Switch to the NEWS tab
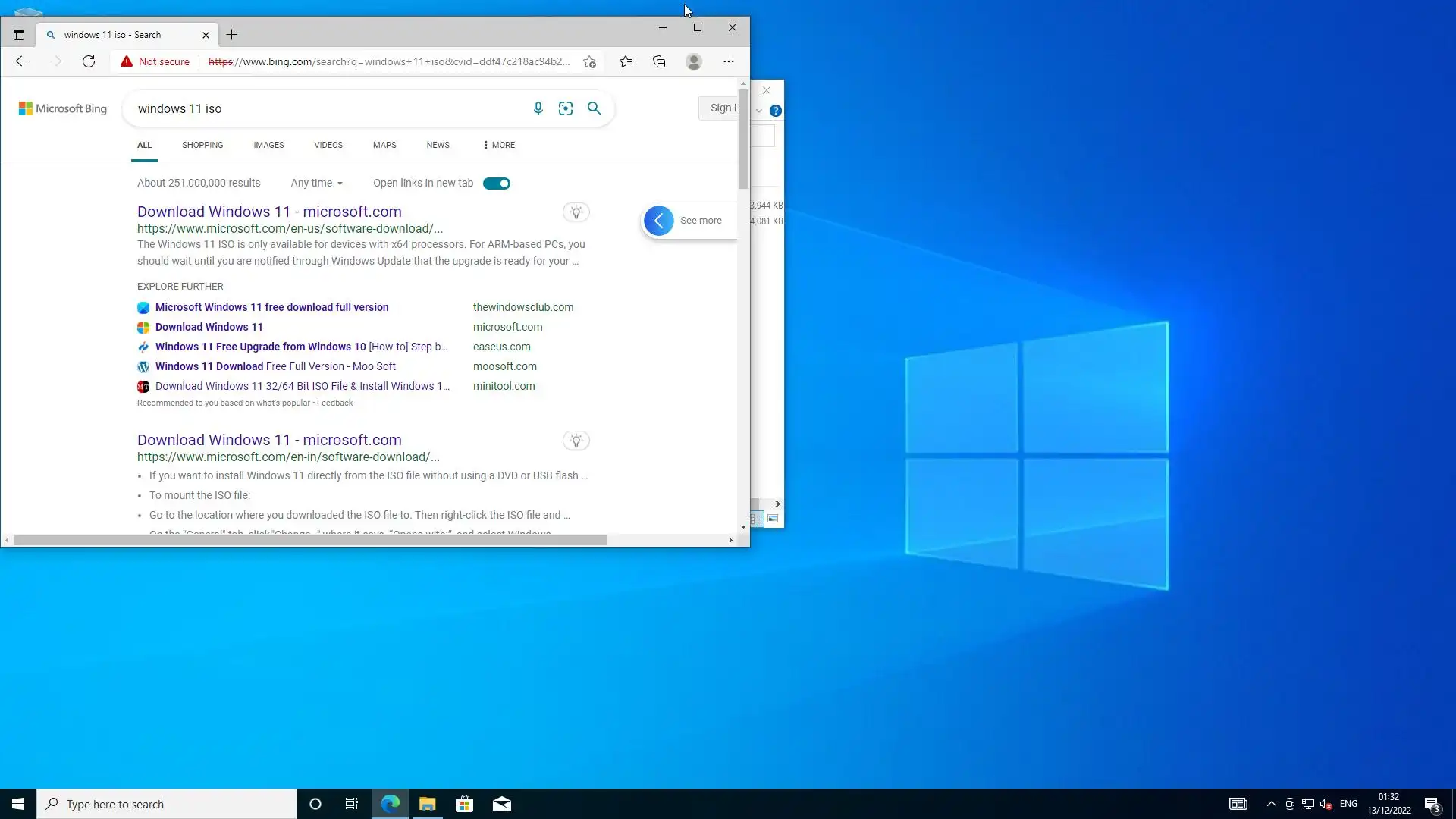Viewport: 1456px width, 819px height. click(438, 145)
